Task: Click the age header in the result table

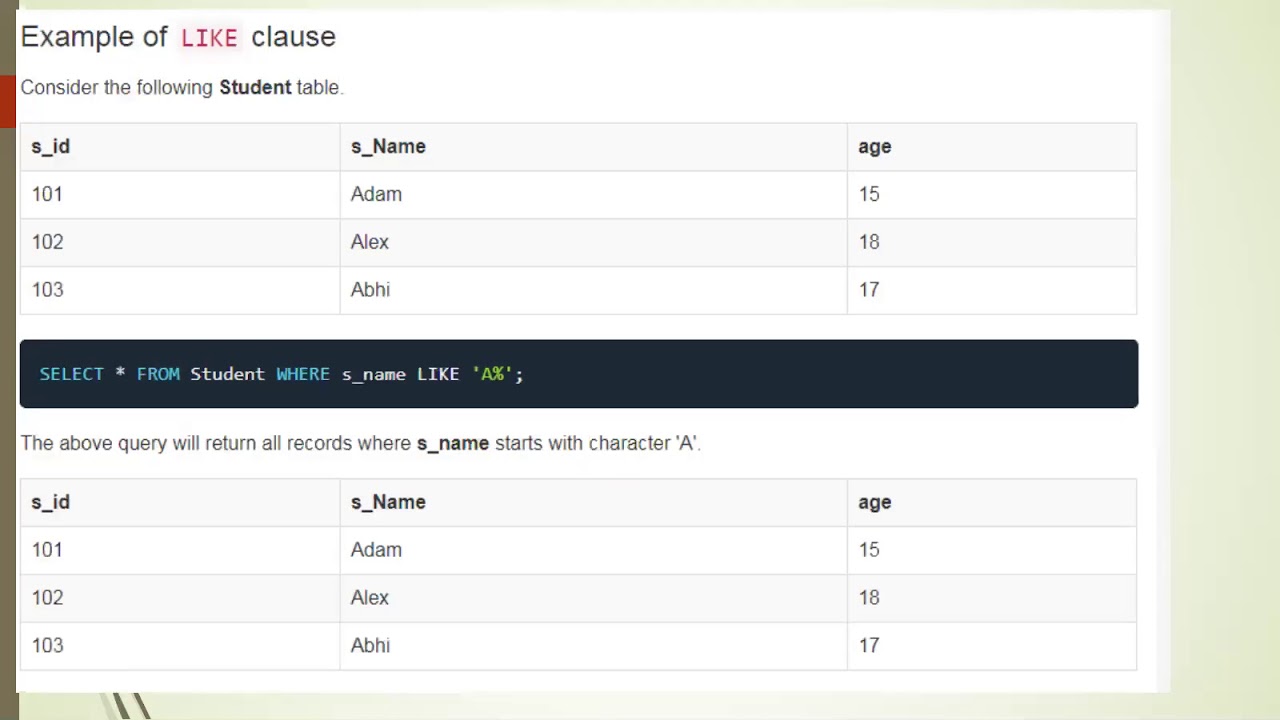Action: point(874,502)
